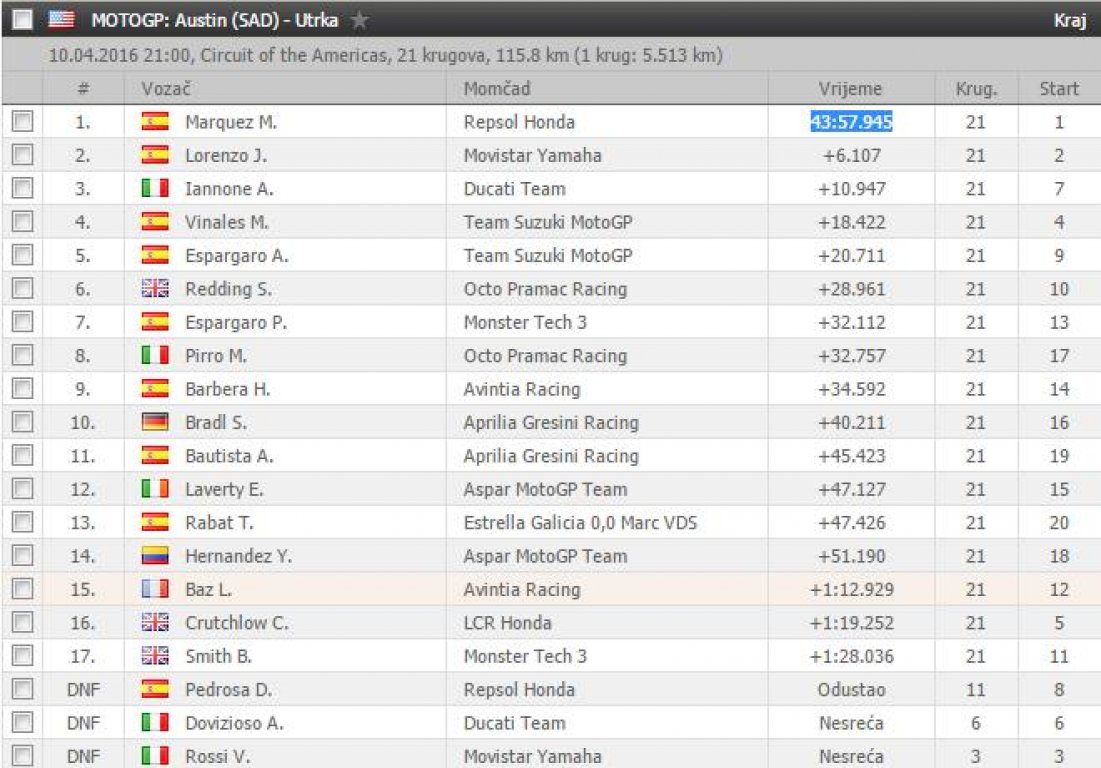
Task: Click the Spanish flag beside Pedrosa D.
Action: click(155, 689)
